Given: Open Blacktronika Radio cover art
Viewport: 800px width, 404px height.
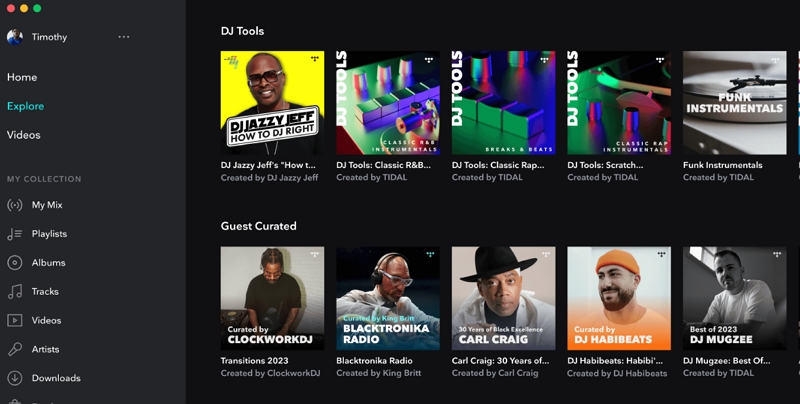Looking at the screenshot, I should tap(388, 298).
